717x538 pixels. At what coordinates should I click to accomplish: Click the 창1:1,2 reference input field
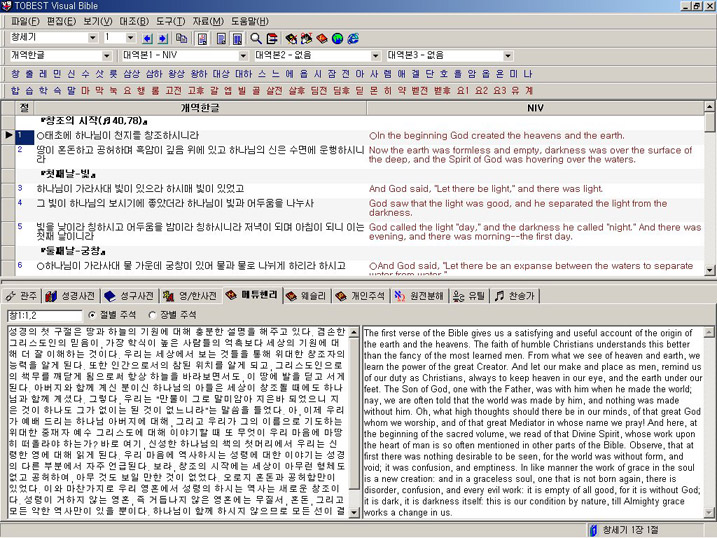(x=44, y=315)
